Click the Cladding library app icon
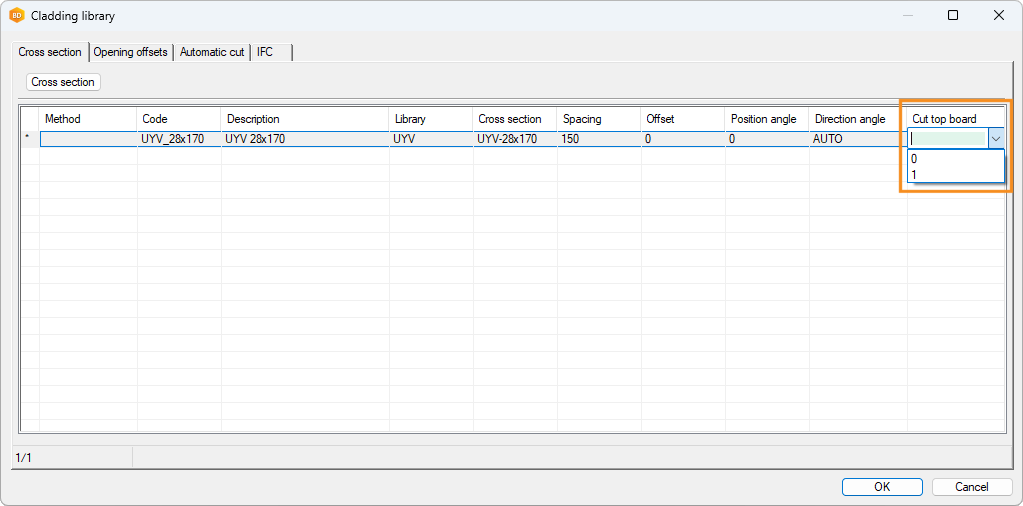Viewport: 1023px width, 506px height. click(16, 16)
